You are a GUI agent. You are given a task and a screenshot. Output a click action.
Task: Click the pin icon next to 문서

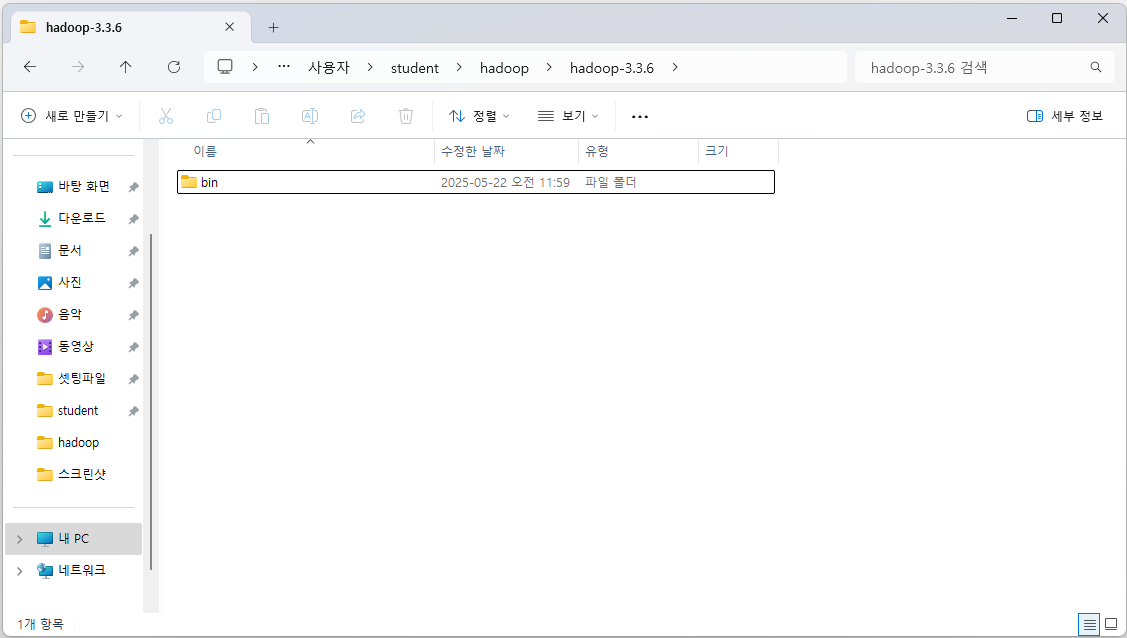pos(133,251)
